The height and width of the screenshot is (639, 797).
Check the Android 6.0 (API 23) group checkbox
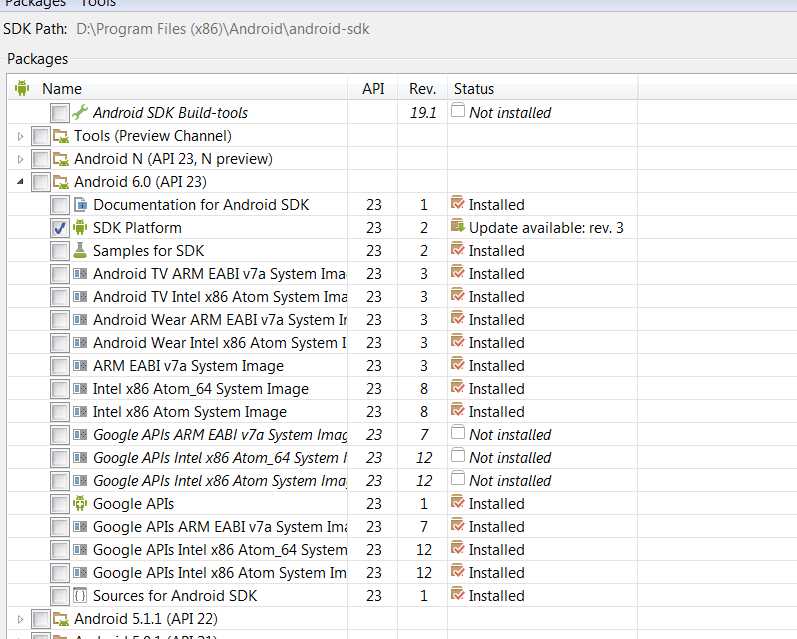[x=40, y=182]
